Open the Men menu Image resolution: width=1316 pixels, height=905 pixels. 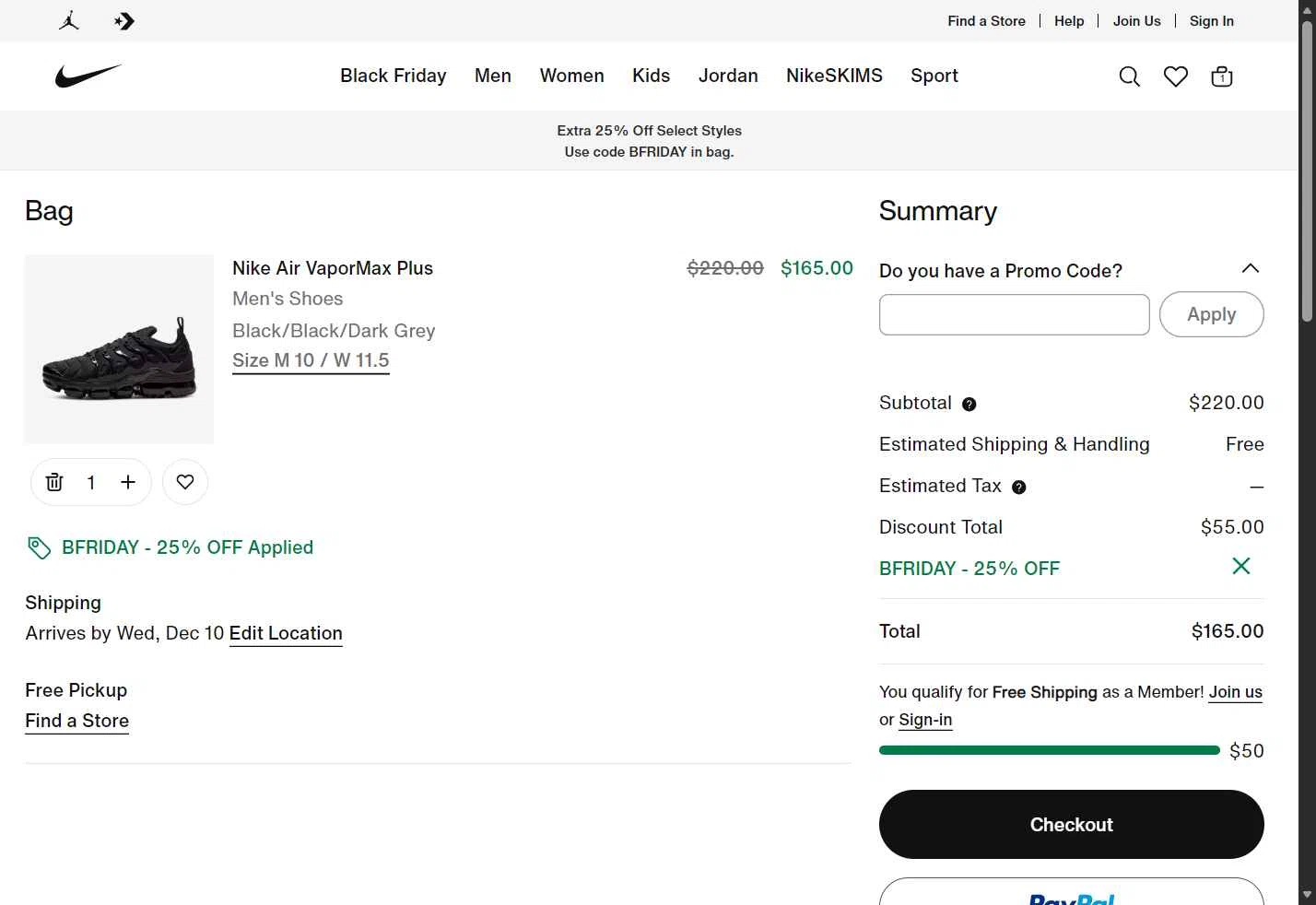[493, 76]
